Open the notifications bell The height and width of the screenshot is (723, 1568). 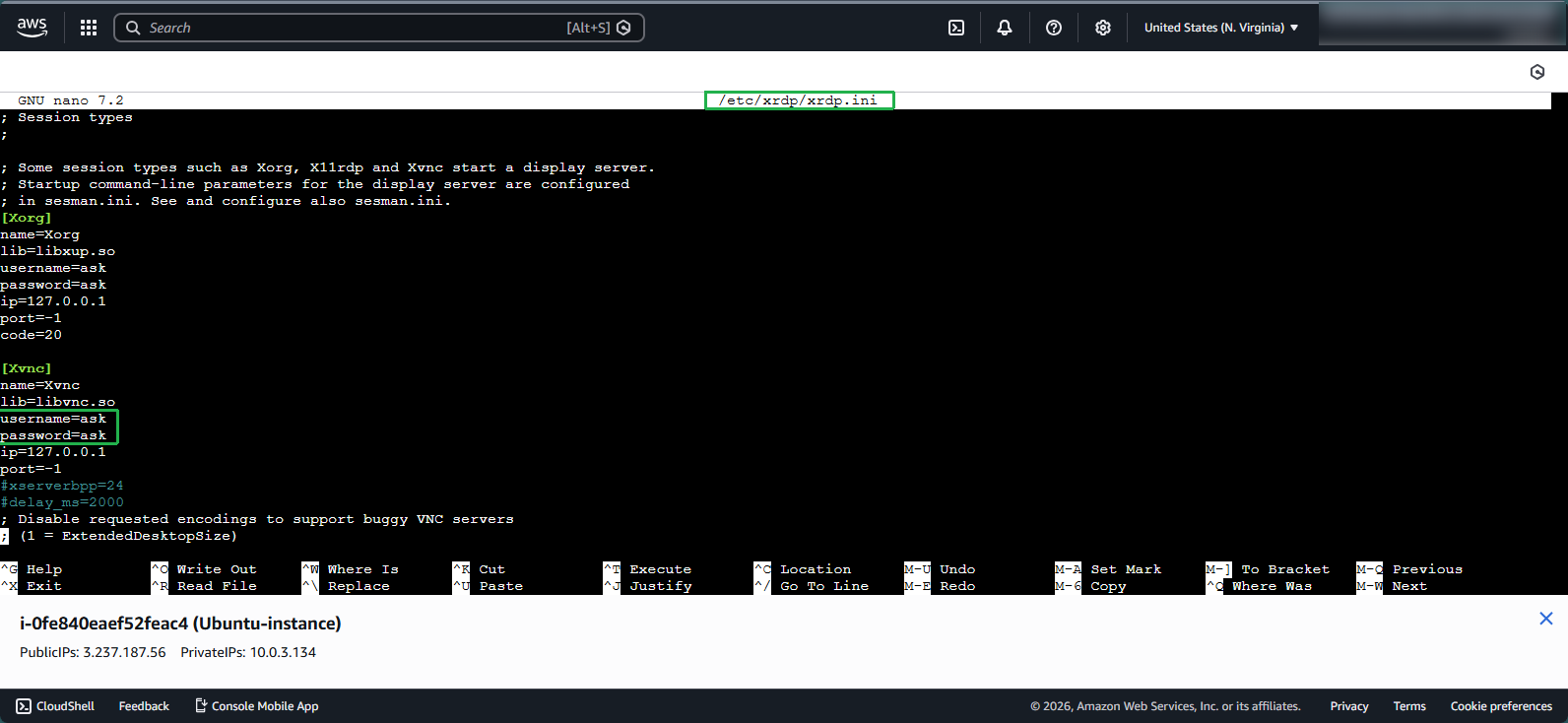pos(1005,28)
